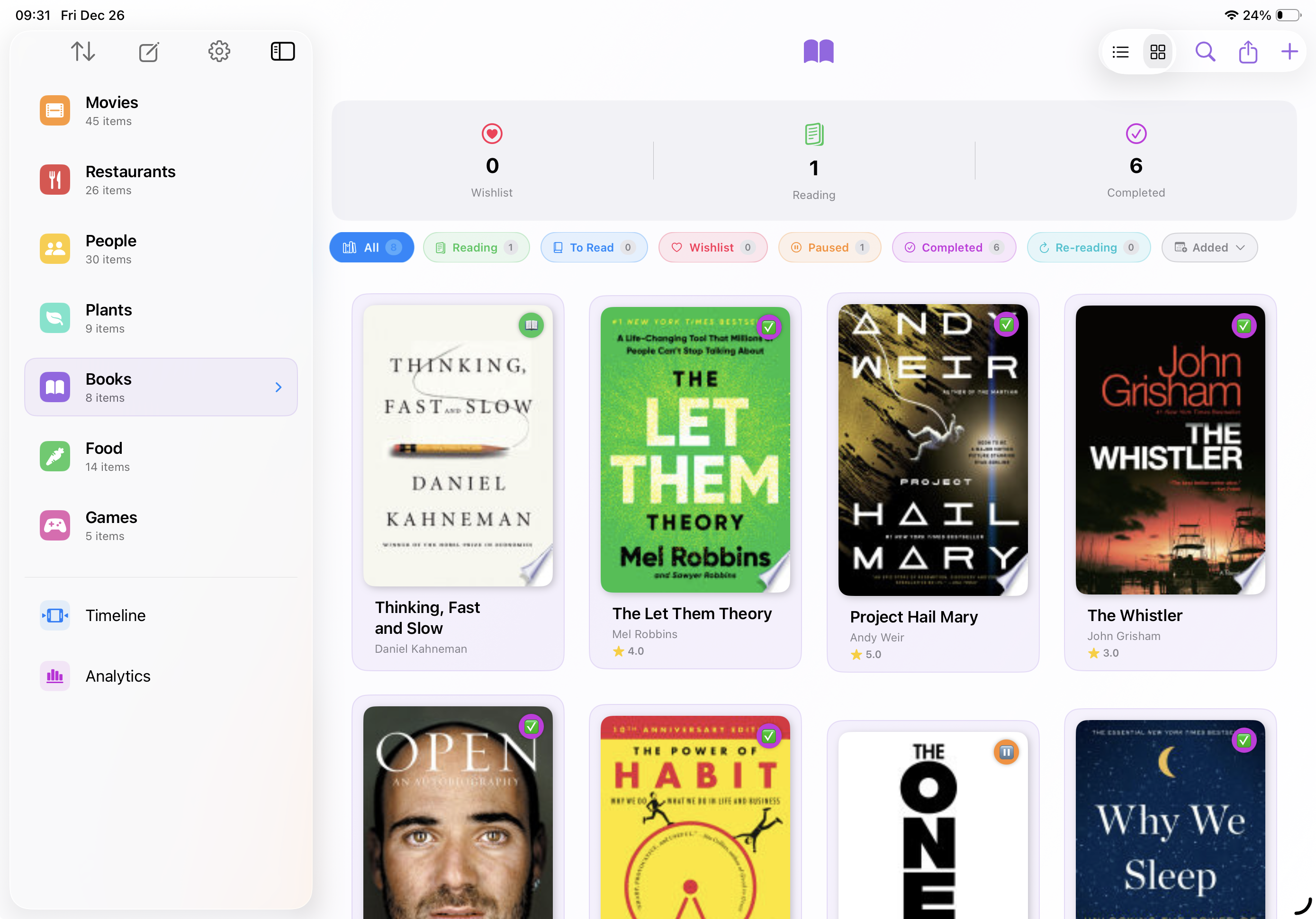Select the Reading filter chip
The image size is (1316, 919).
tap(476, 247)
